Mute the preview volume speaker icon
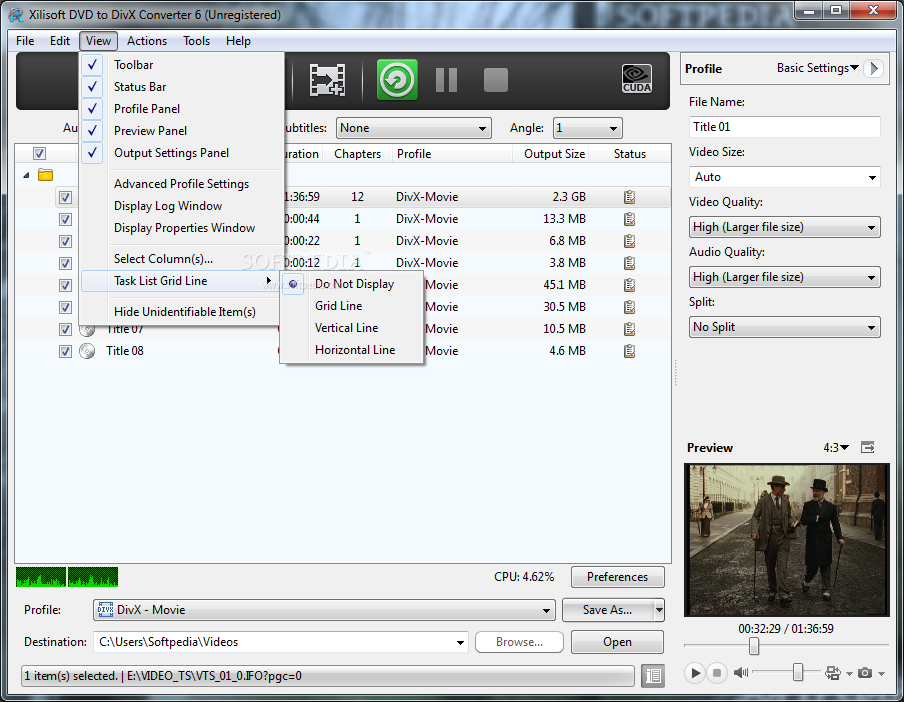Screen dimensions: 904x702 (x=741, y=673)
